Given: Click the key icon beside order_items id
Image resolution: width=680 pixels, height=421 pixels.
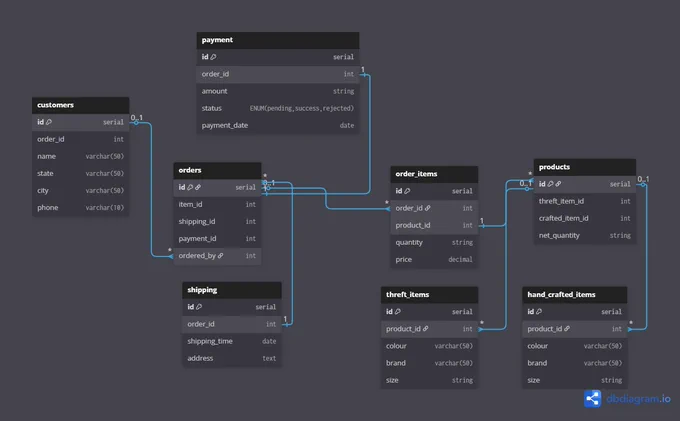Looking at the screenshot, I should (407, 191).
